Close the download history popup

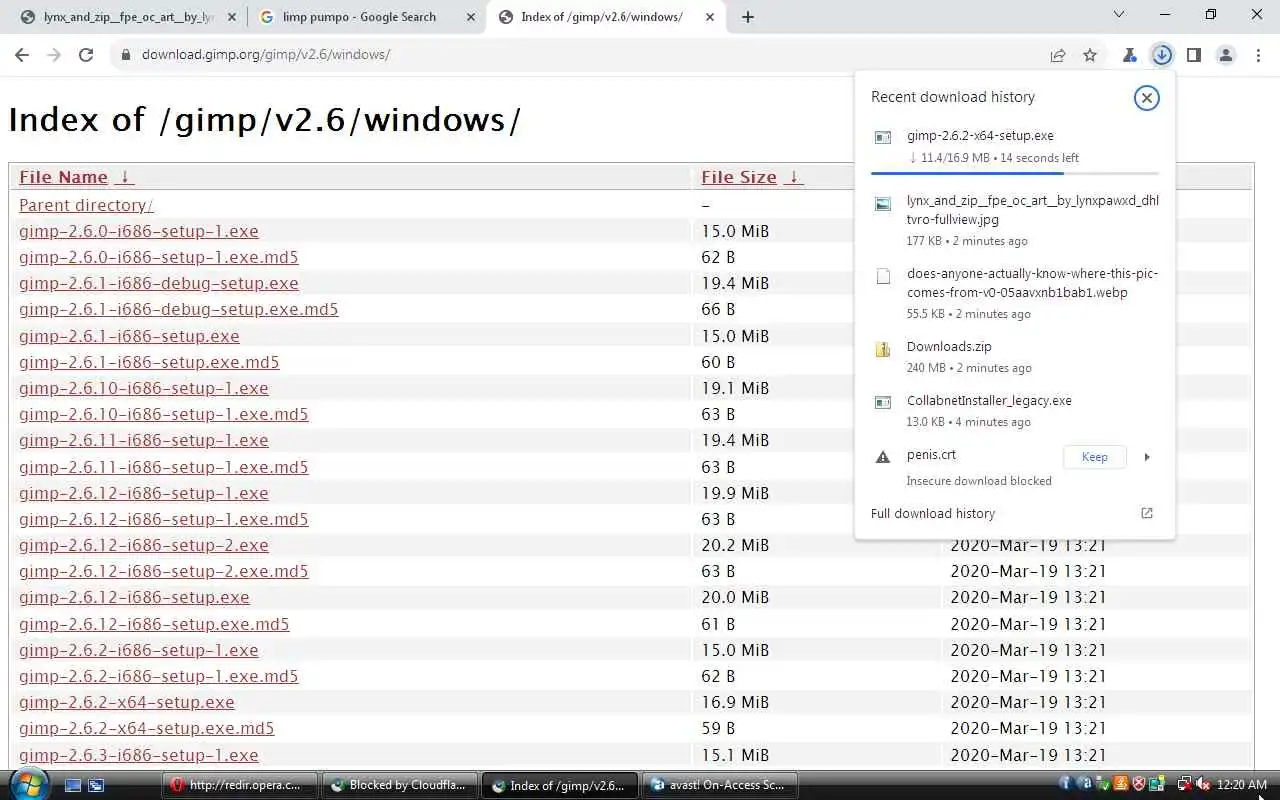click(x=1146, y=97)
